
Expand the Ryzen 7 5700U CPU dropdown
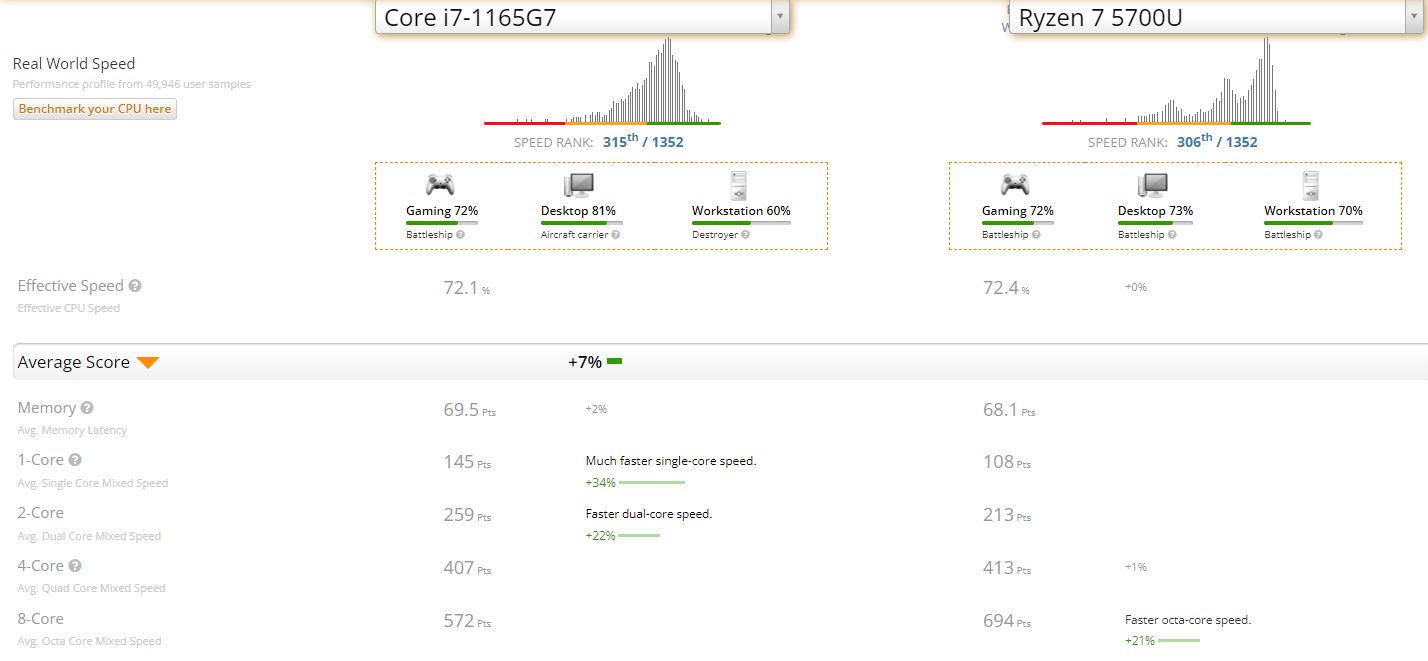(1413, 17)
